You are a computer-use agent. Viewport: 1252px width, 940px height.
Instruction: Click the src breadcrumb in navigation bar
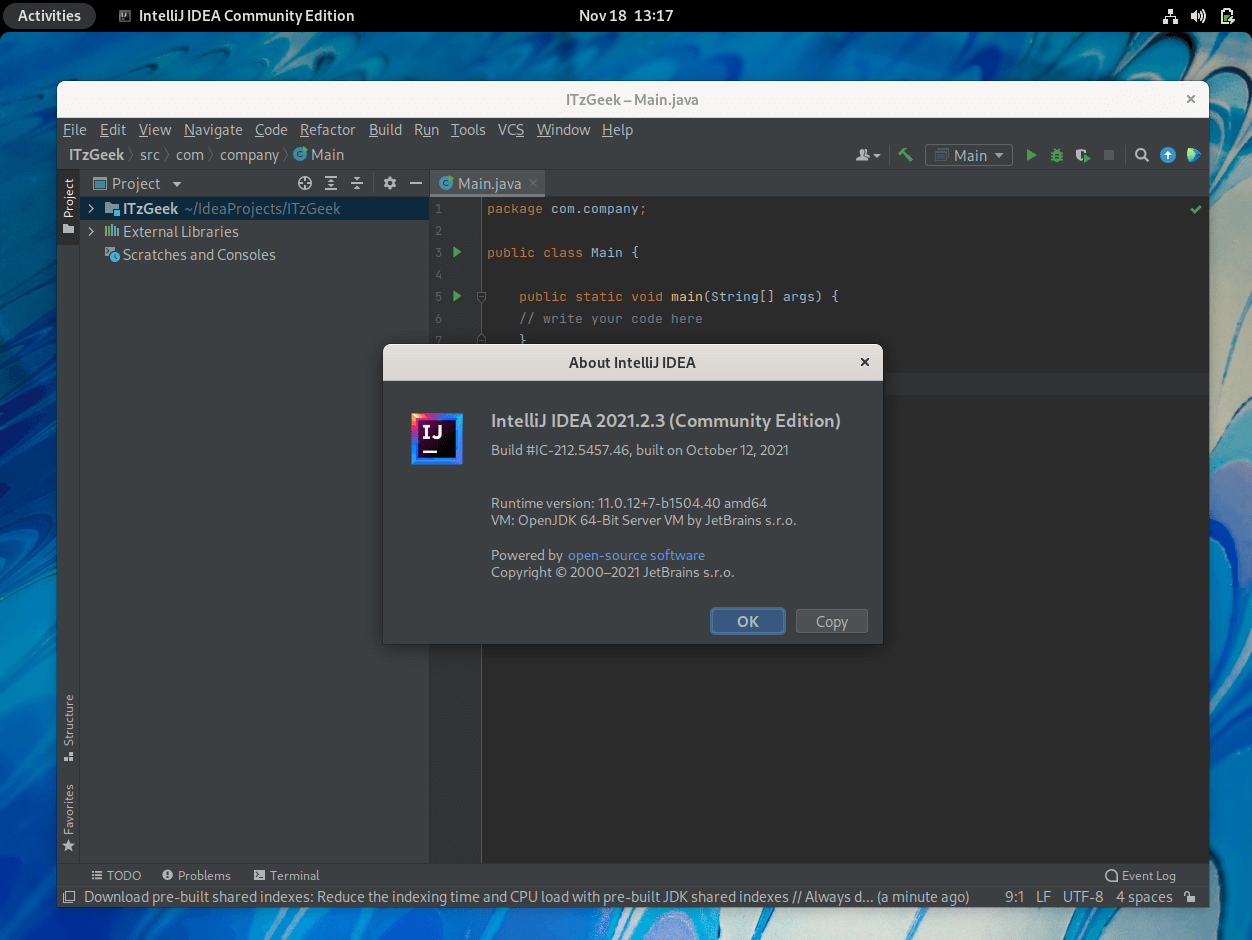[x=150, y=155]
